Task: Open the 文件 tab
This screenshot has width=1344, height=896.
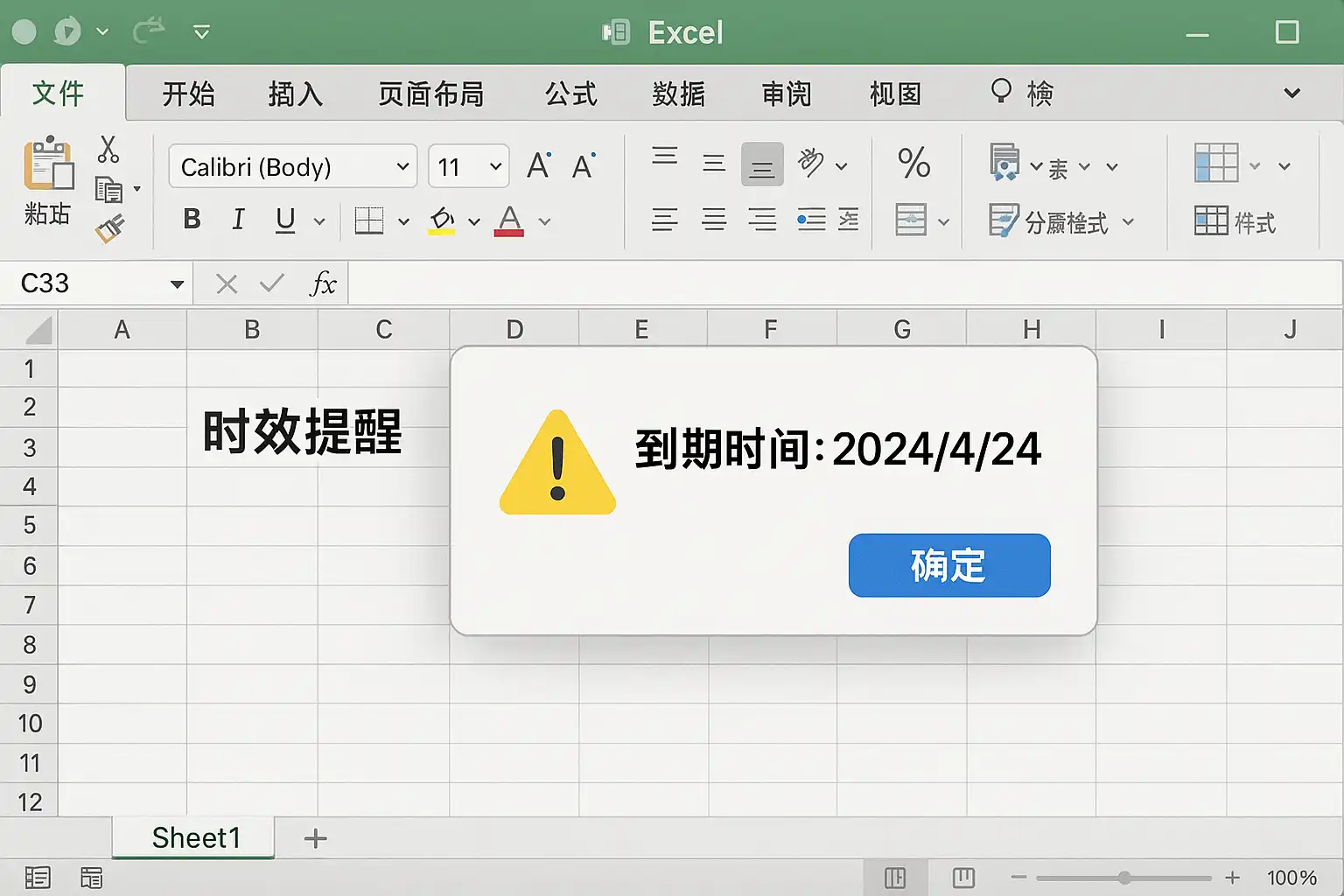Action: tap(59, 93)
